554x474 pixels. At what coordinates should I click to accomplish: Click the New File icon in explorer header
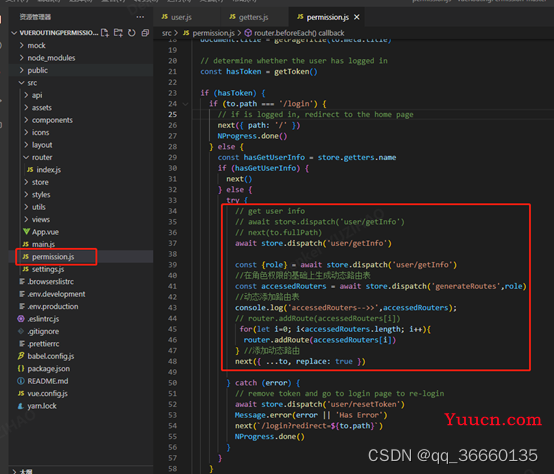(x=105, y=33)
